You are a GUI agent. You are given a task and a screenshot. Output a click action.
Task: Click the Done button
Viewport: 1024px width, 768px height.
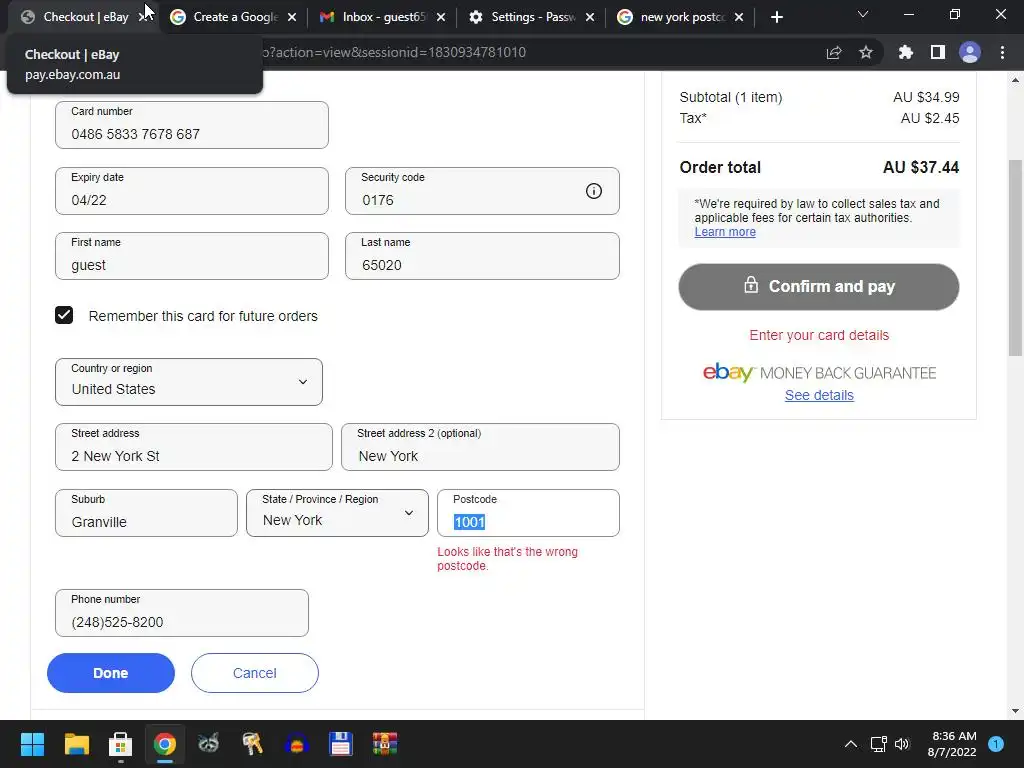(x=110, y=673)
